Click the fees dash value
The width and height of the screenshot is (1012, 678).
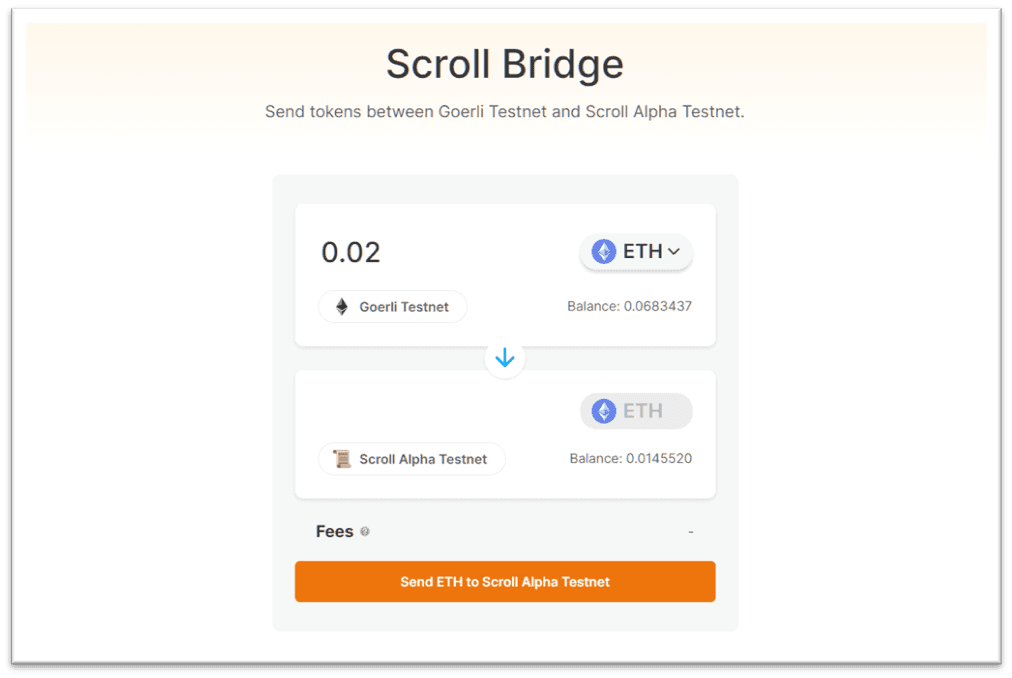point(690,531)
